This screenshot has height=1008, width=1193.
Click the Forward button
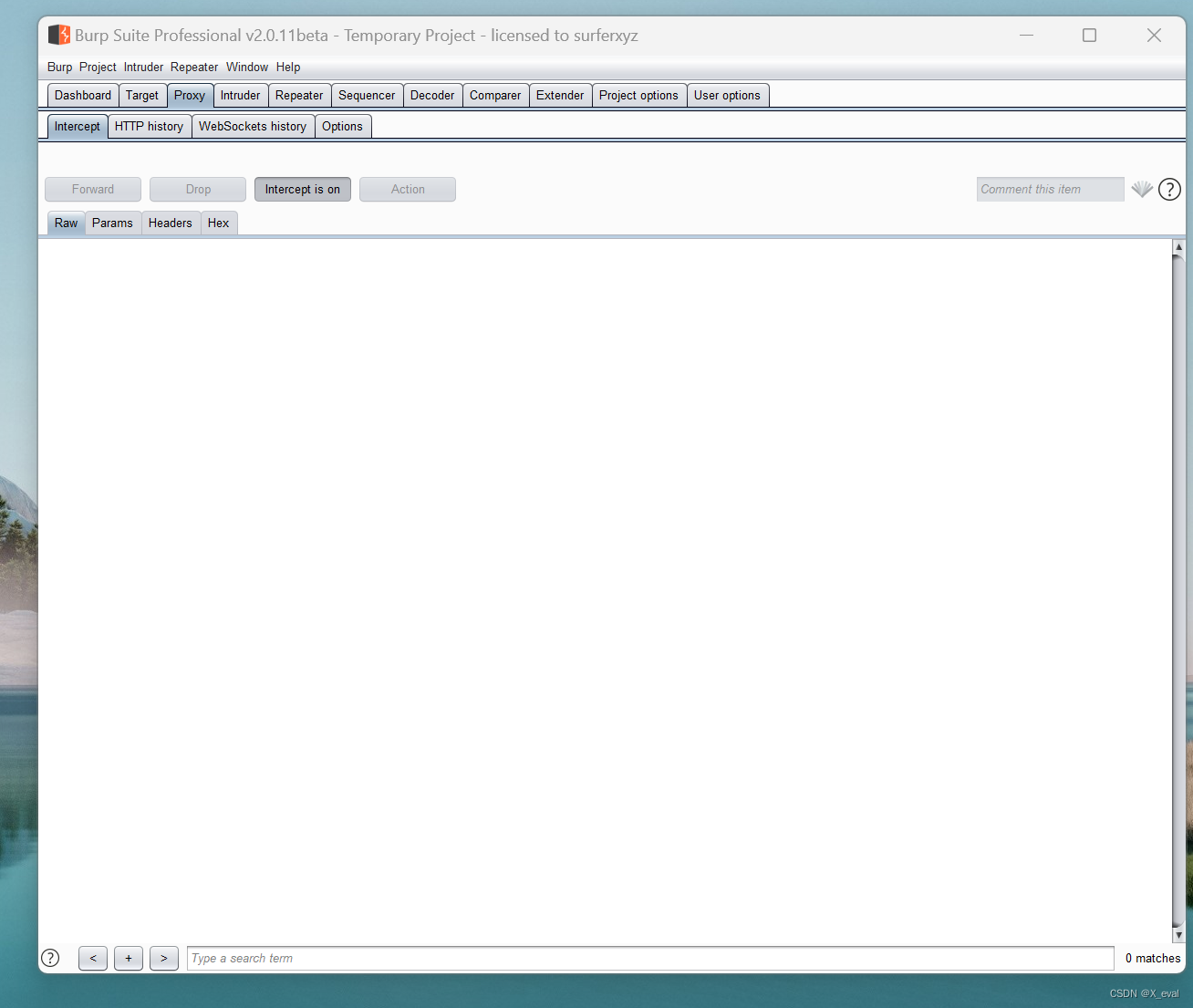pos(93,189)
